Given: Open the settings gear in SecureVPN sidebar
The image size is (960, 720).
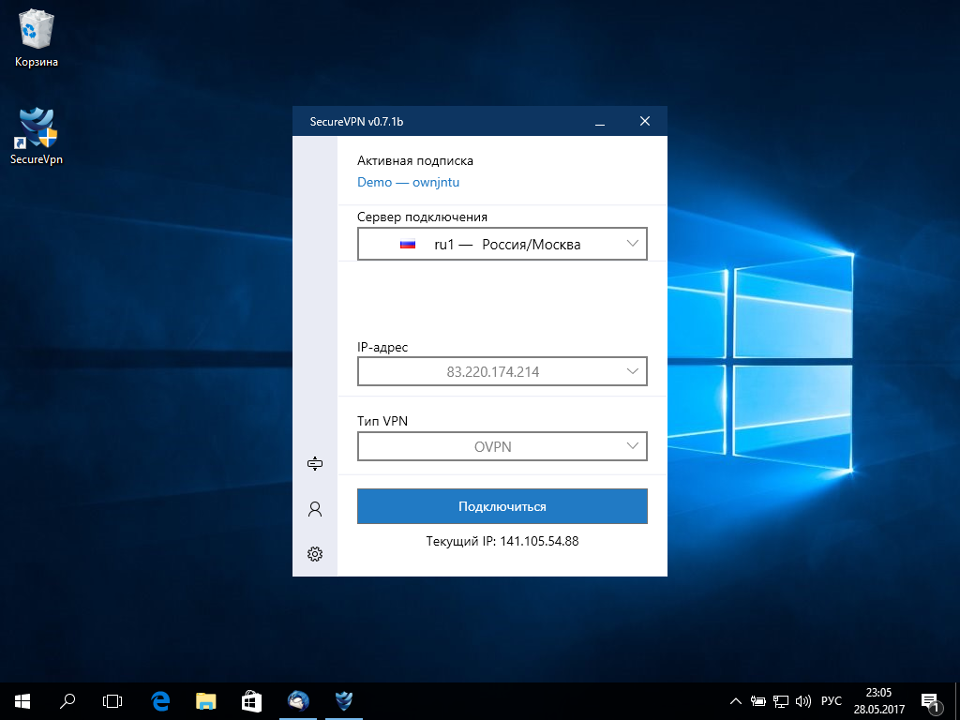Looking at the screenshot, I should click(315, 554).
